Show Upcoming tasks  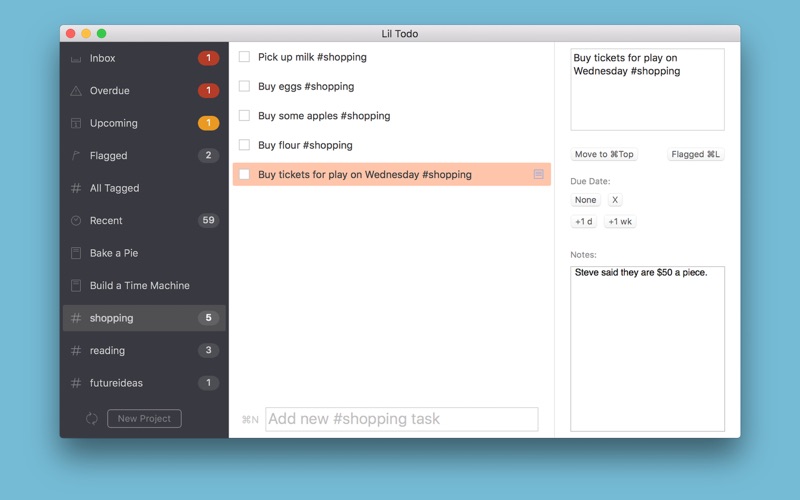point(144,123)
